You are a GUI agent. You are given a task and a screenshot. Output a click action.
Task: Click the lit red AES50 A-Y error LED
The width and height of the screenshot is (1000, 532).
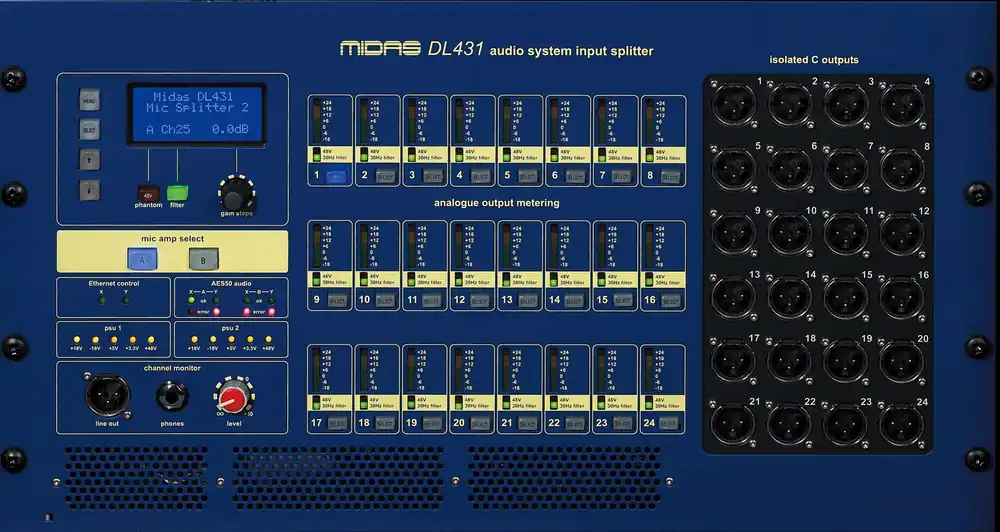[216, 312]
